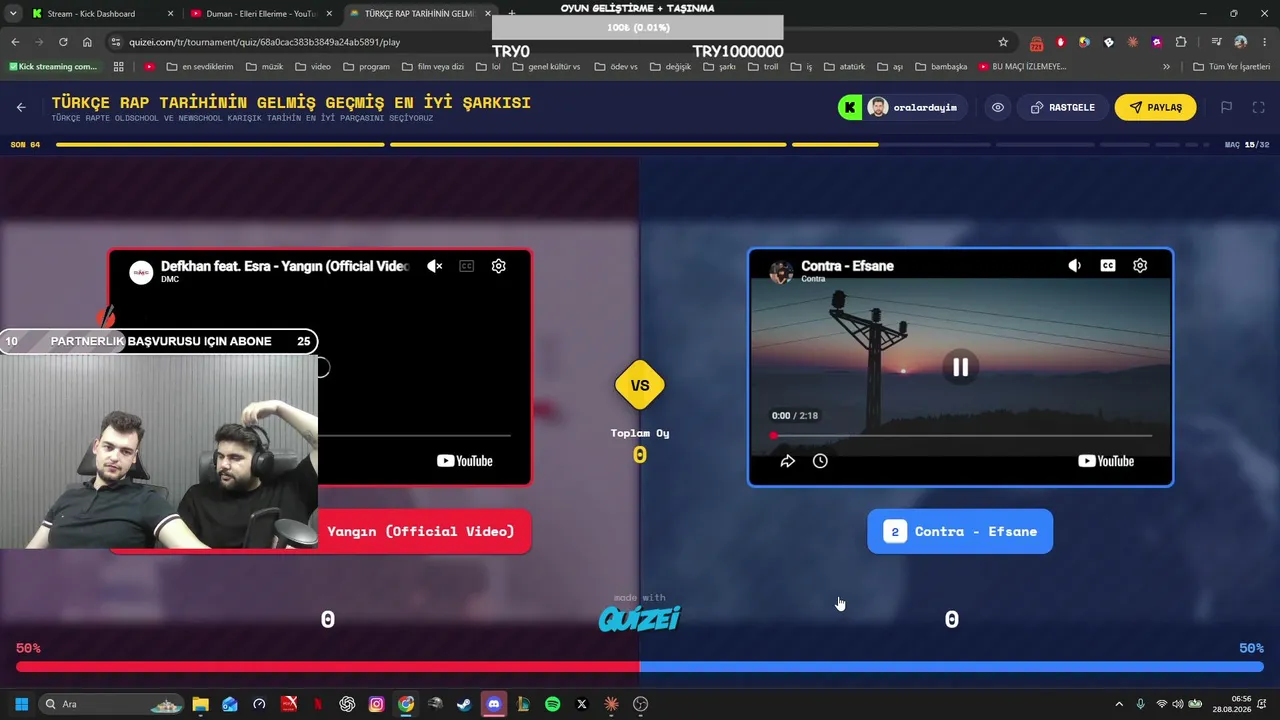
Task: Open the X app from the taskbar
Action: [582, 704]
